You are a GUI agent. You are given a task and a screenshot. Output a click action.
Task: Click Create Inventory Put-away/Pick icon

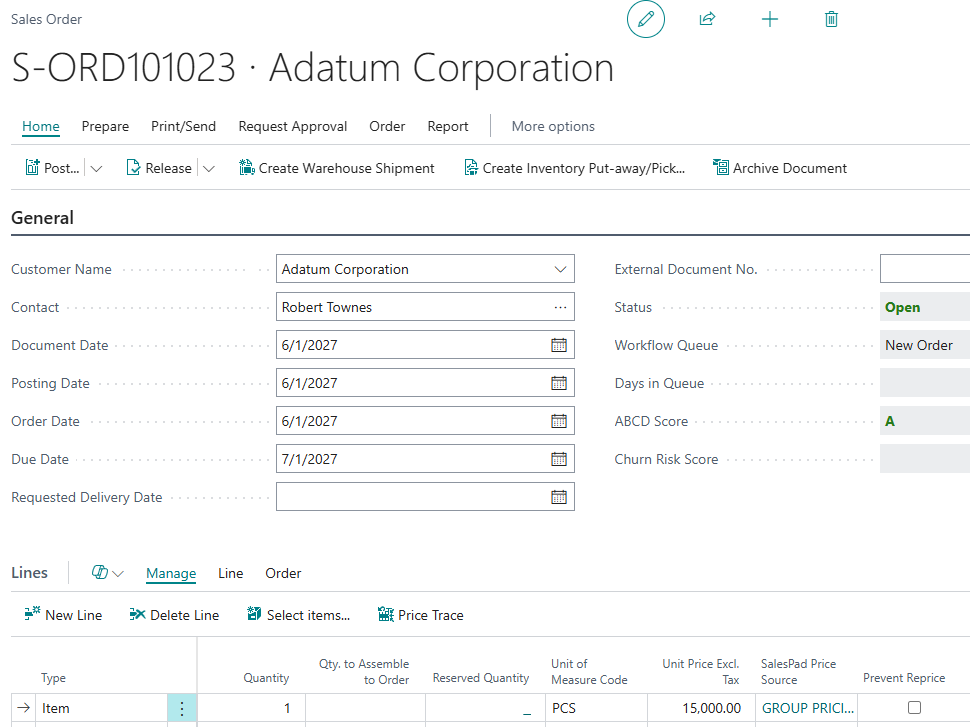click(471, 168)
